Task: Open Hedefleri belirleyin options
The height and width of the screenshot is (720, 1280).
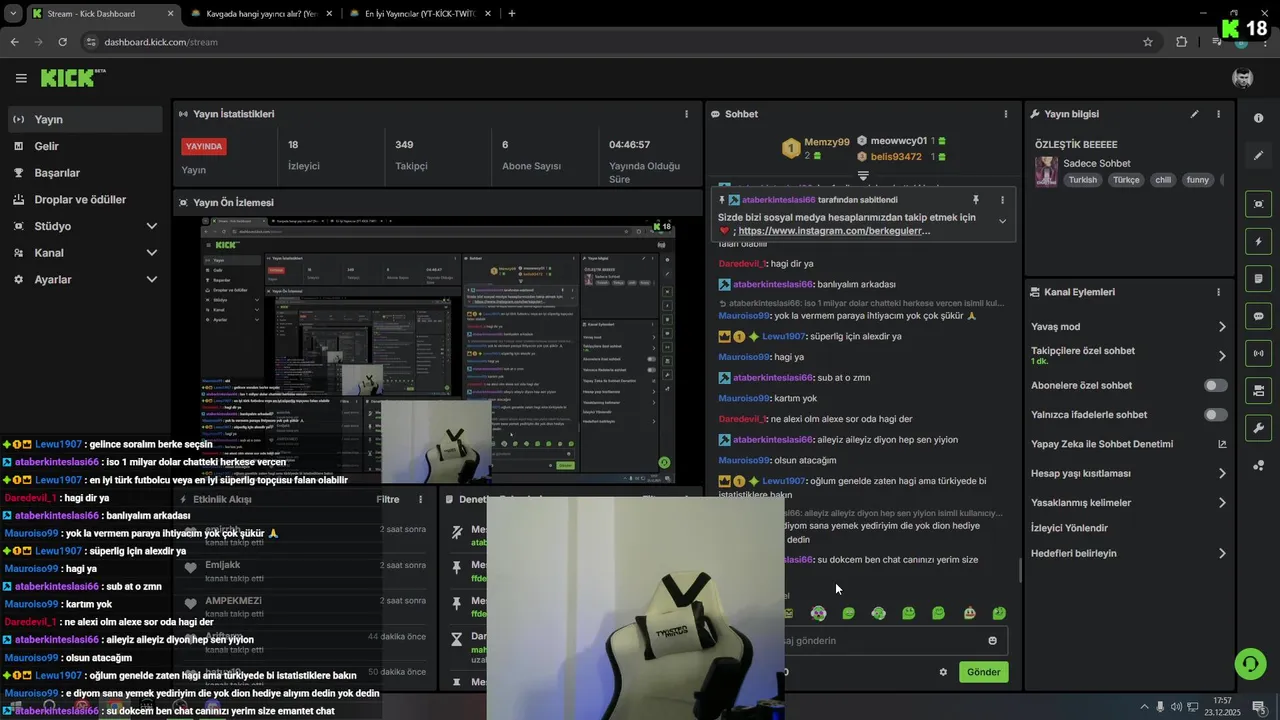Action: [1129, 553]
